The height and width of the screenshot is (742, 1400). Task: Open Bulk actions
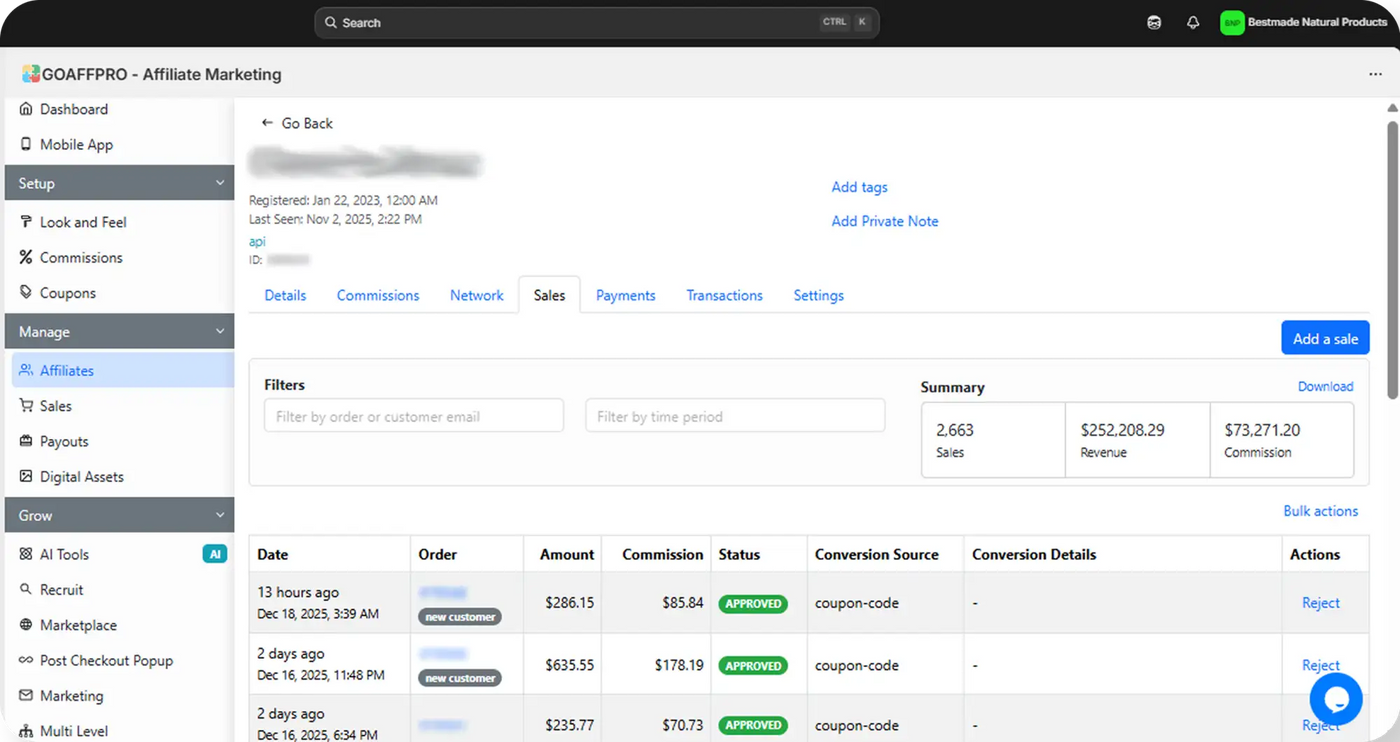1321,511
